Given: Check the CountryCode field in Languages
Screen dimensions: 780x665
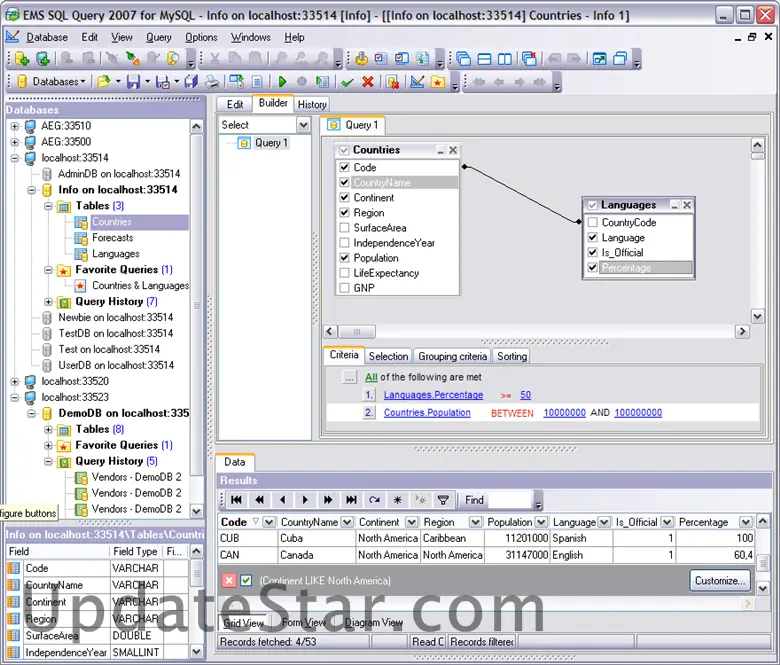Looking at the screenshot, I should [592, 222].
